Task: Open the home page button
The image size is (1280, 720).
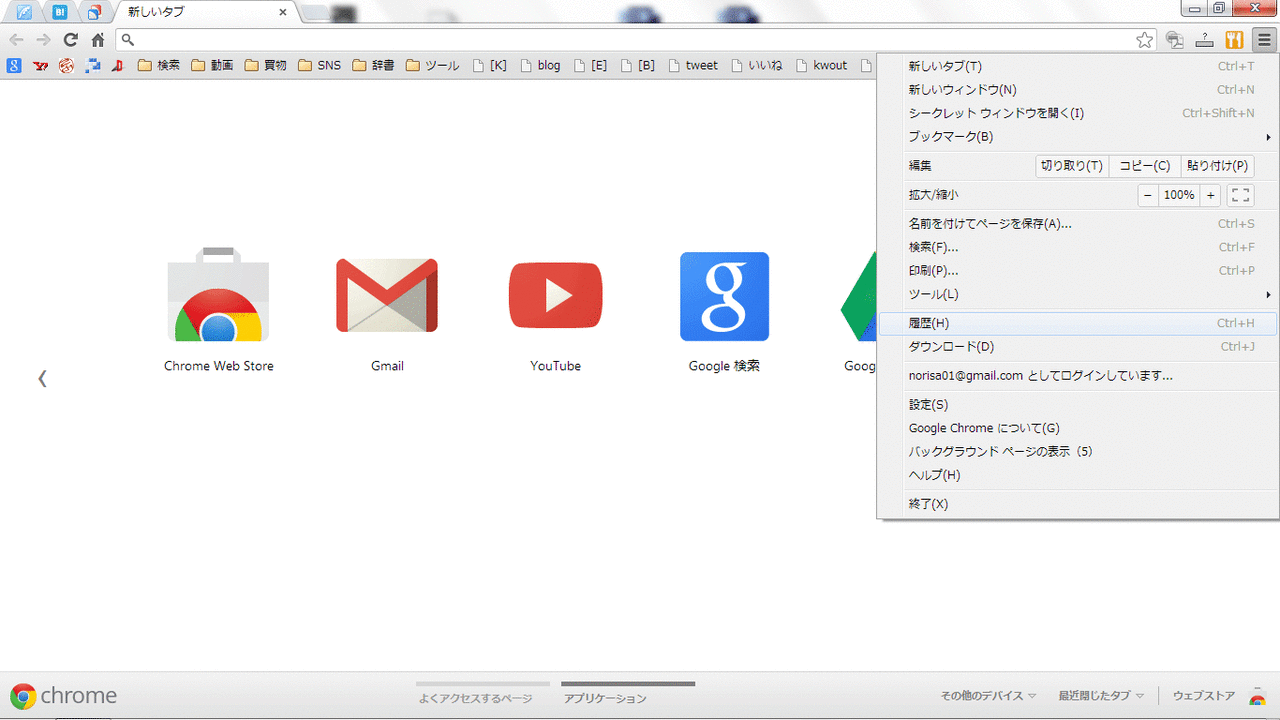Action: 98,40
